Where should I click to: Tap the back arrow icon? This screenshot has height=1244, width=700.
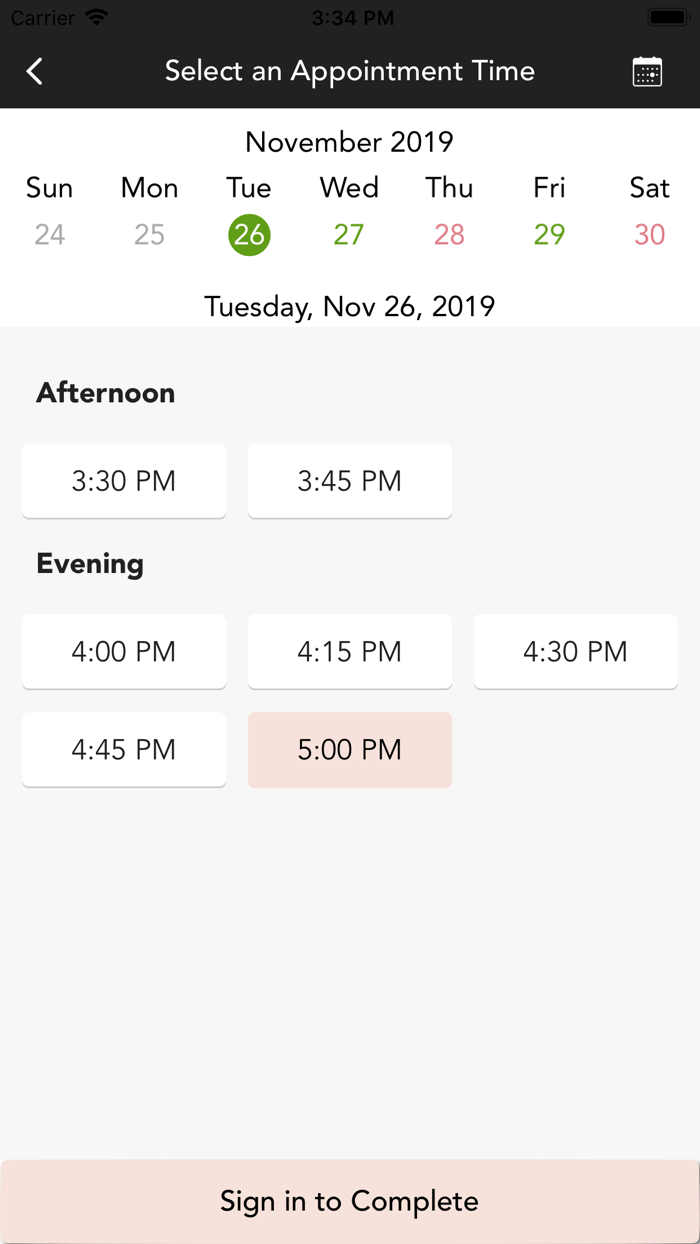pyautogui.click(x=35, y=71)
